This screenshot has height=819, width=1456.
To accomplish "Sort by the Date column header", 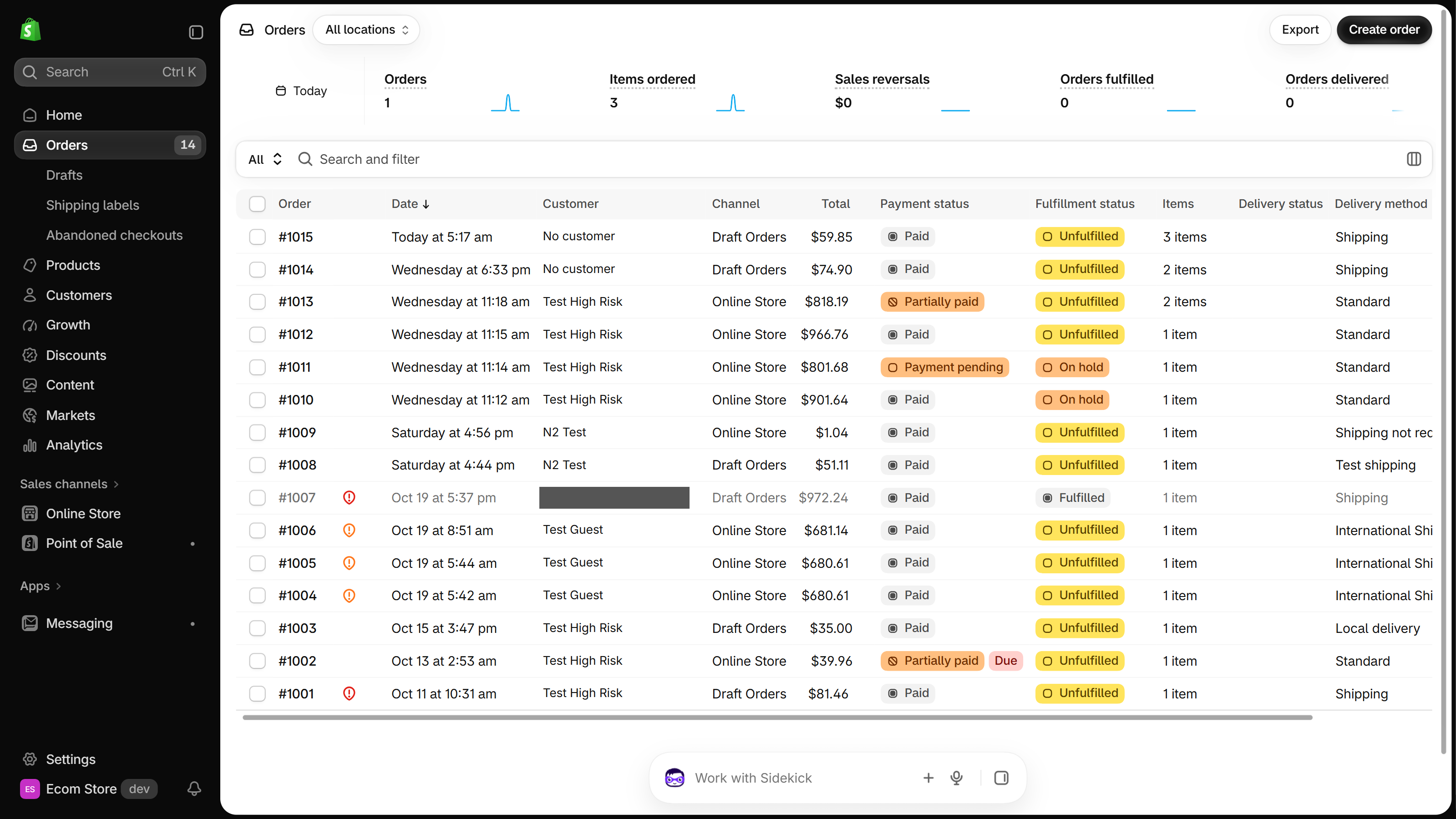I will 411,204.
